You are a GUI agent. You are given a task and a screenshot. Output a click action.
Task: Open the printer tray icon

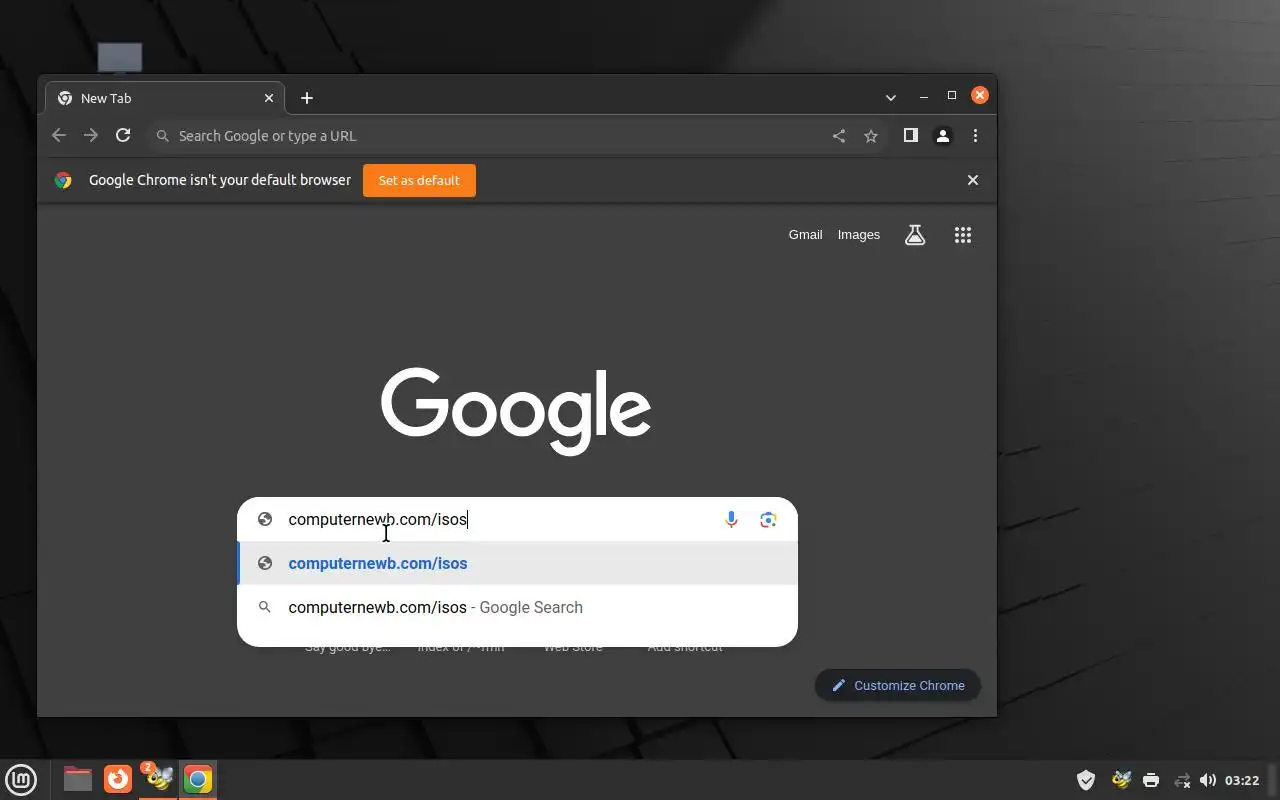pos(1151,780)
